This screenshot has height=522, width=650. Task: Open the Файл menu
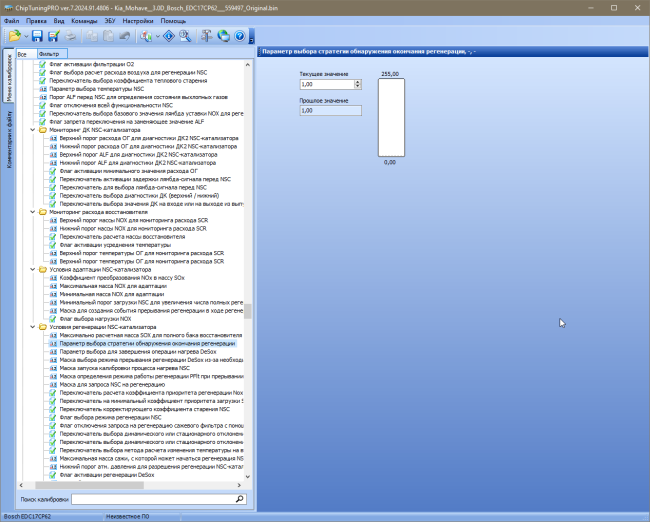click(11, 21)
